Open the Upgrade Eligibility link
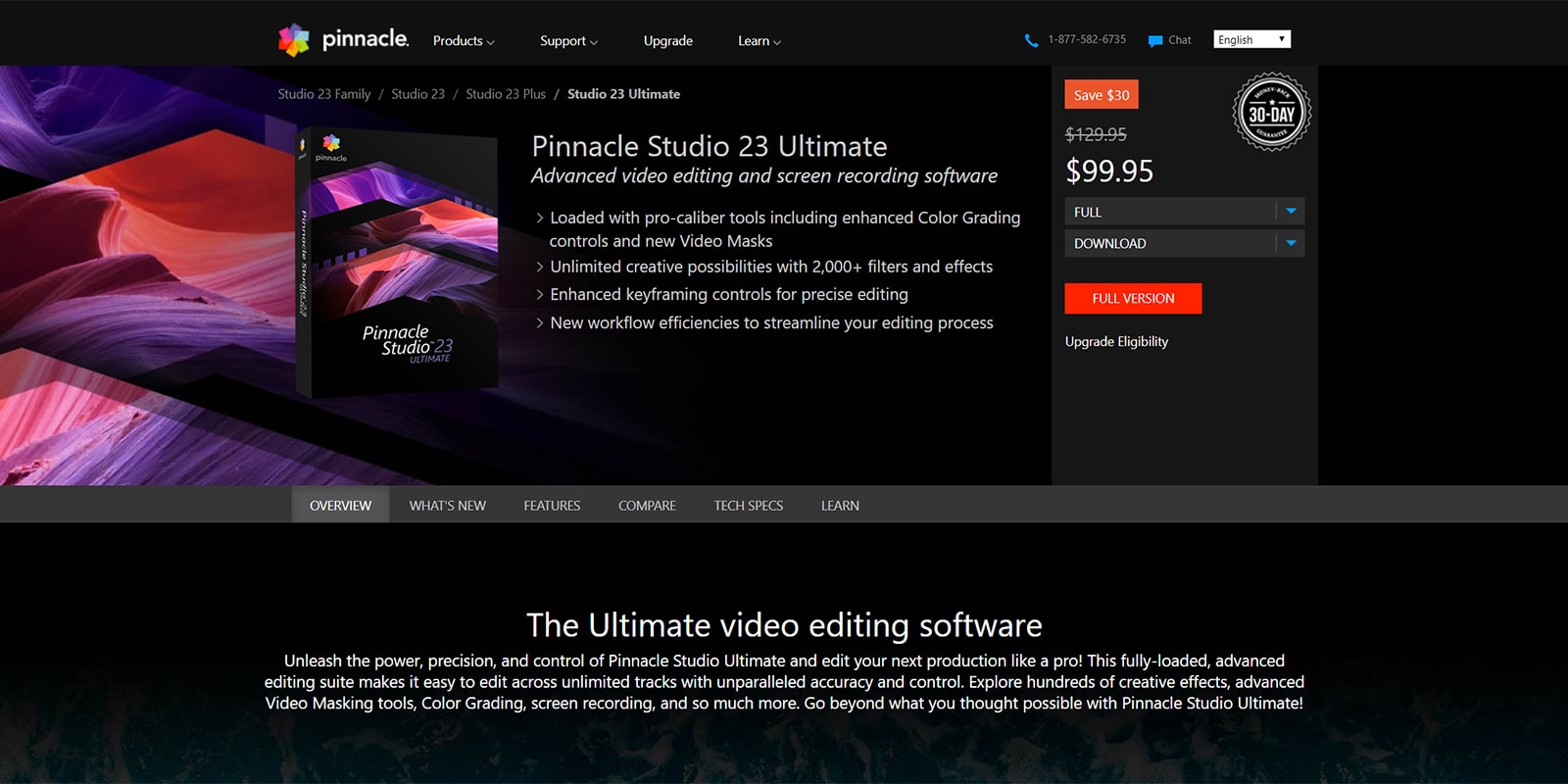The height and width of the screenshot is (784, 1568). [1116, 341]
